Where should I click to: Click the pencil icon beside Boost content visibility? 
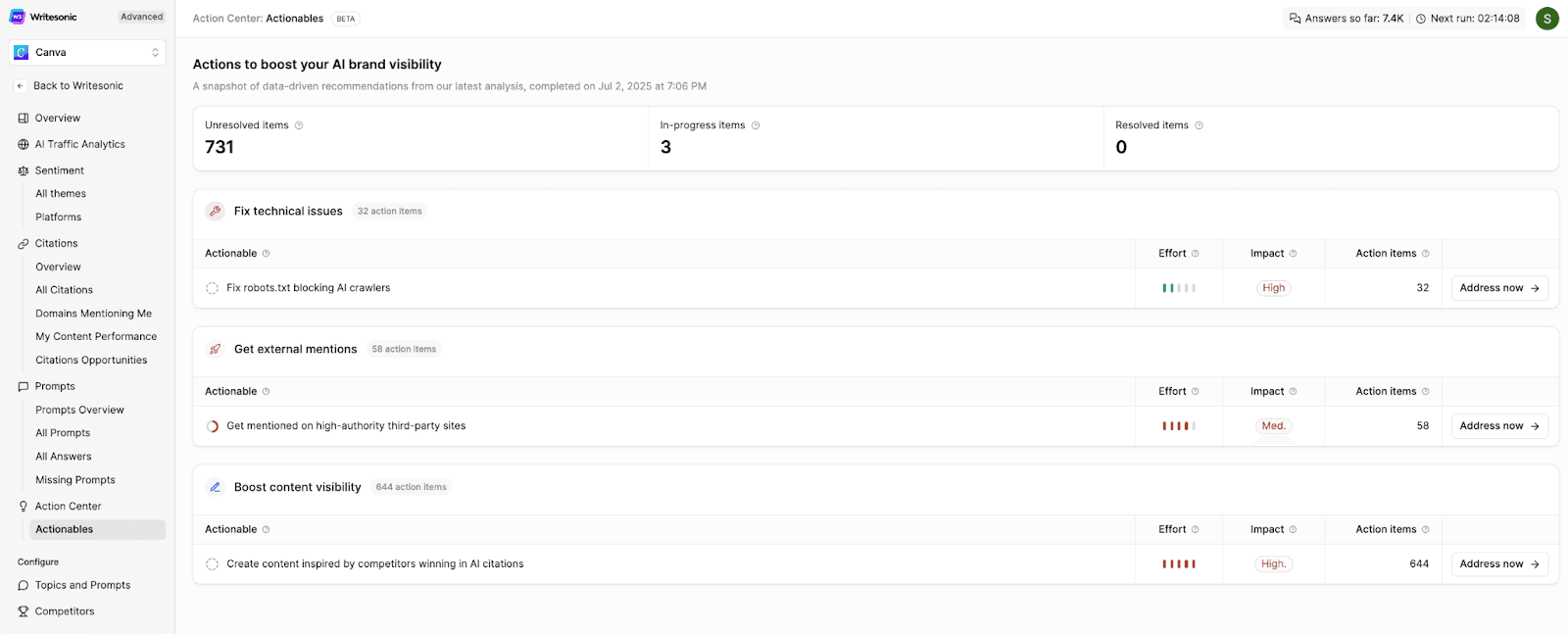215,487
